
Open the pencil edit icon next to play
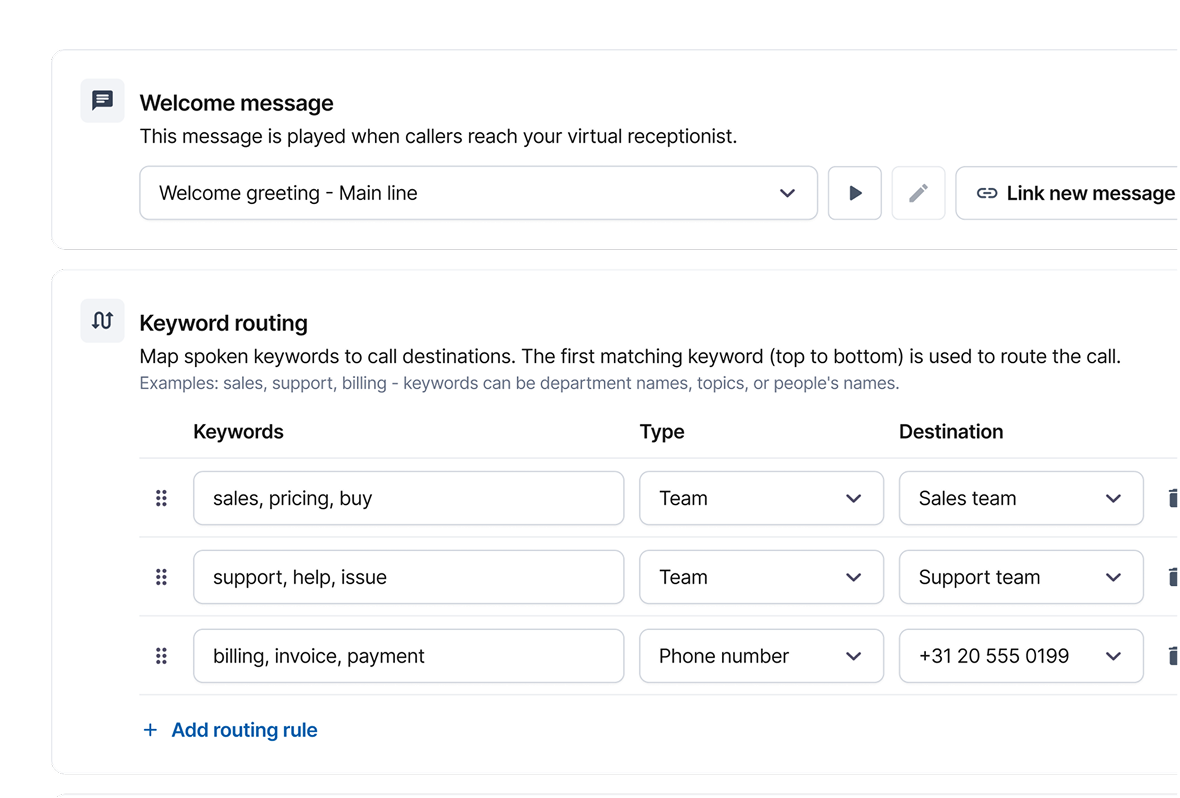(x=918, y=193)
